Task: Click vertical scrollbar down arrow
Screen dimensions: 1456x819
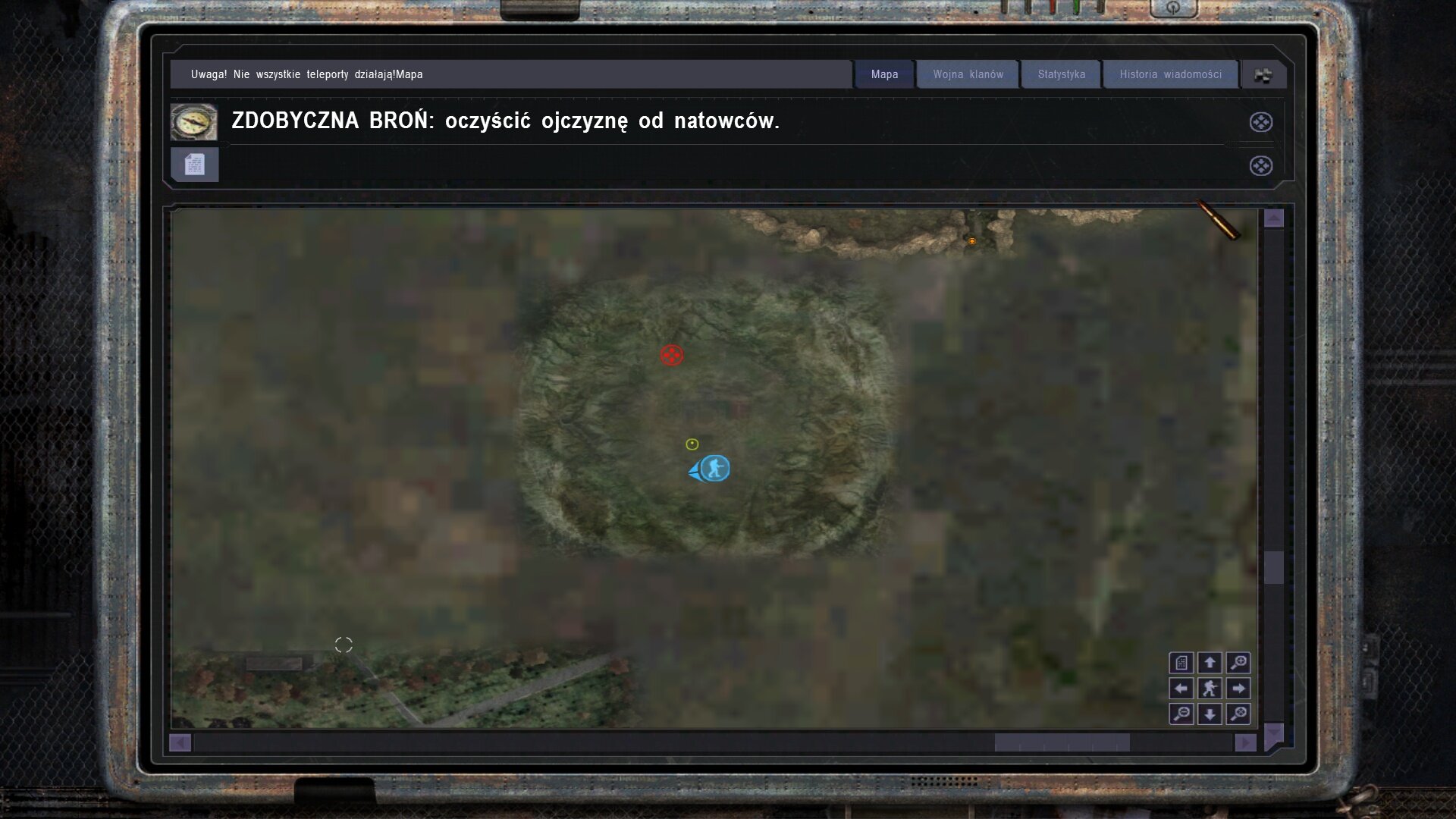Action: [x=1274, y=732]
